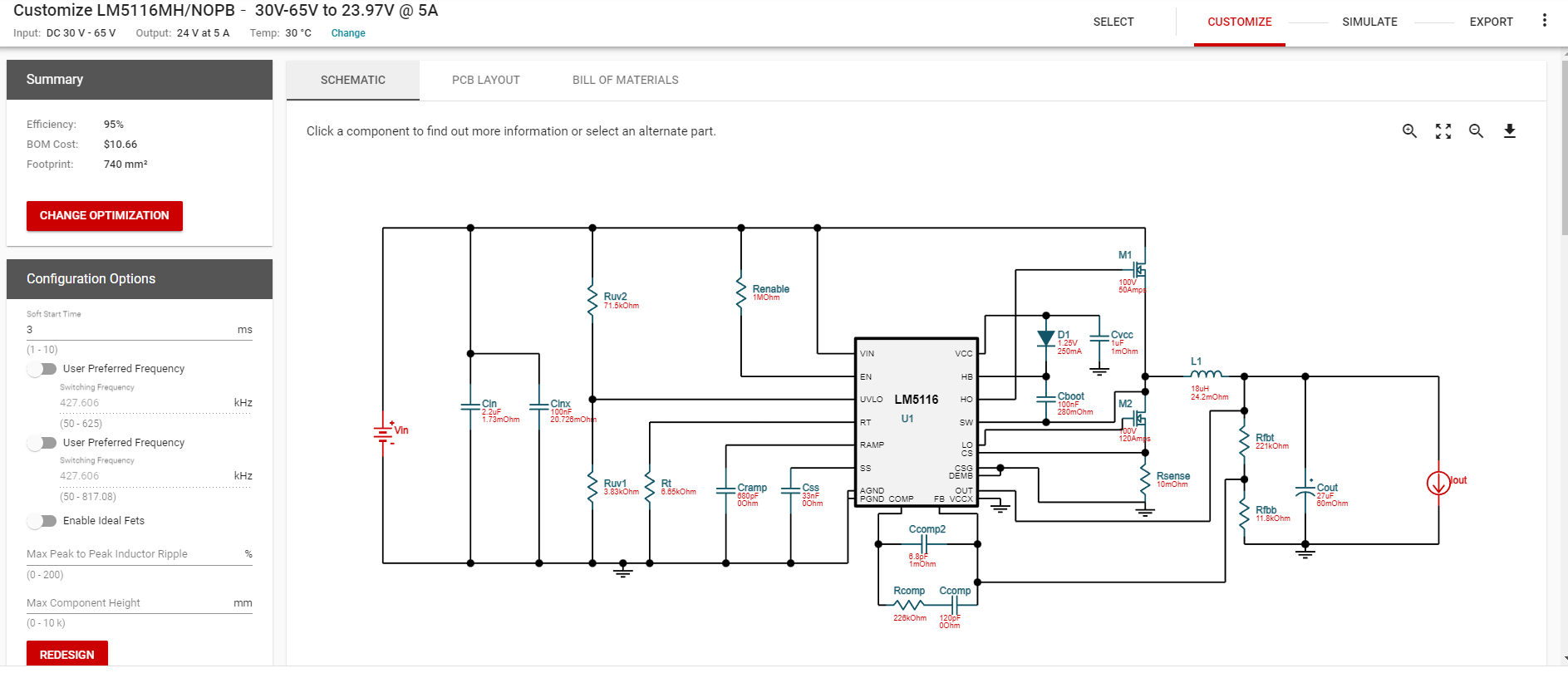The image size is (1568, 673).
Task: Select capacitor Cramp symbol
Action: coord(726,490)
